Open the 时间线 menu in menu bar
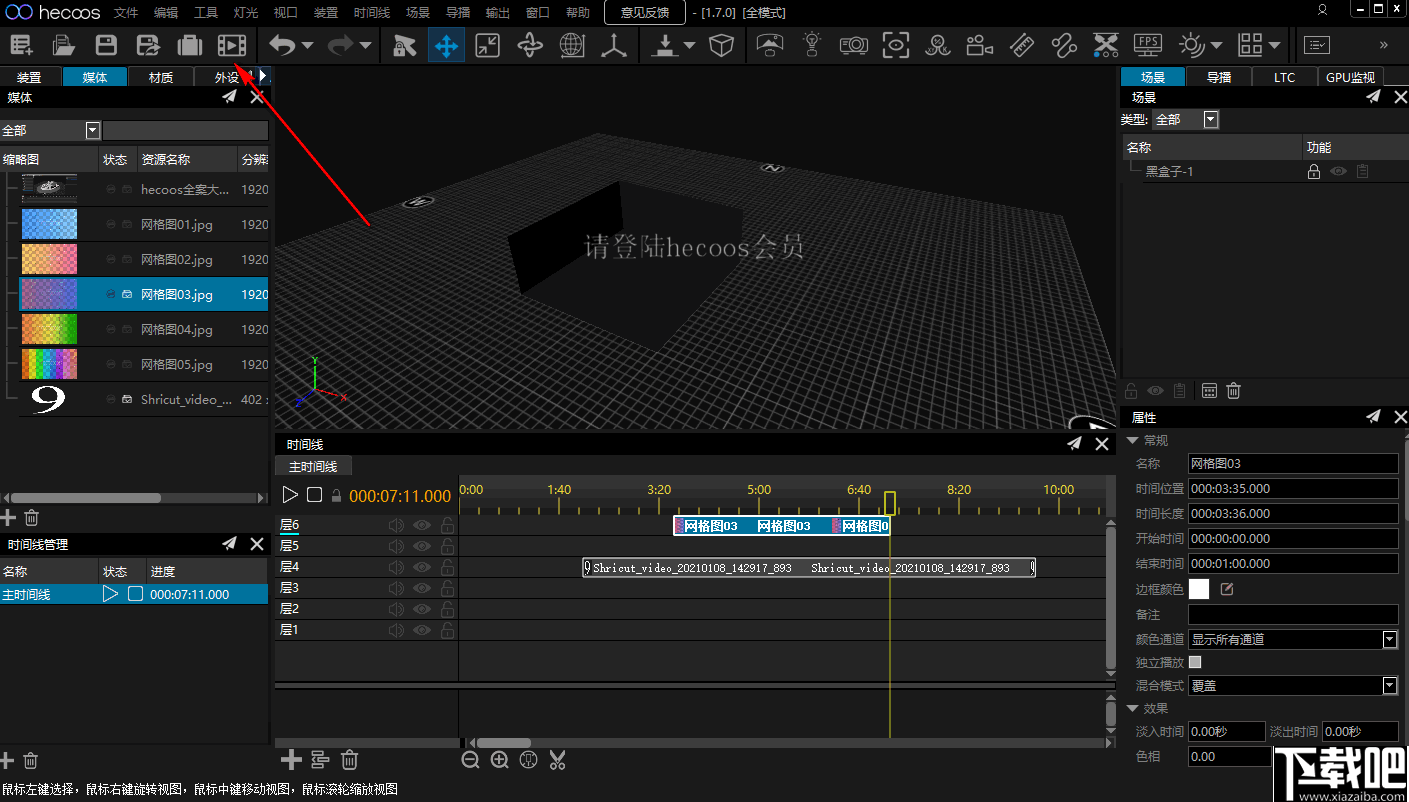This screenshot has height=802, width=1409. pos(372,13)
